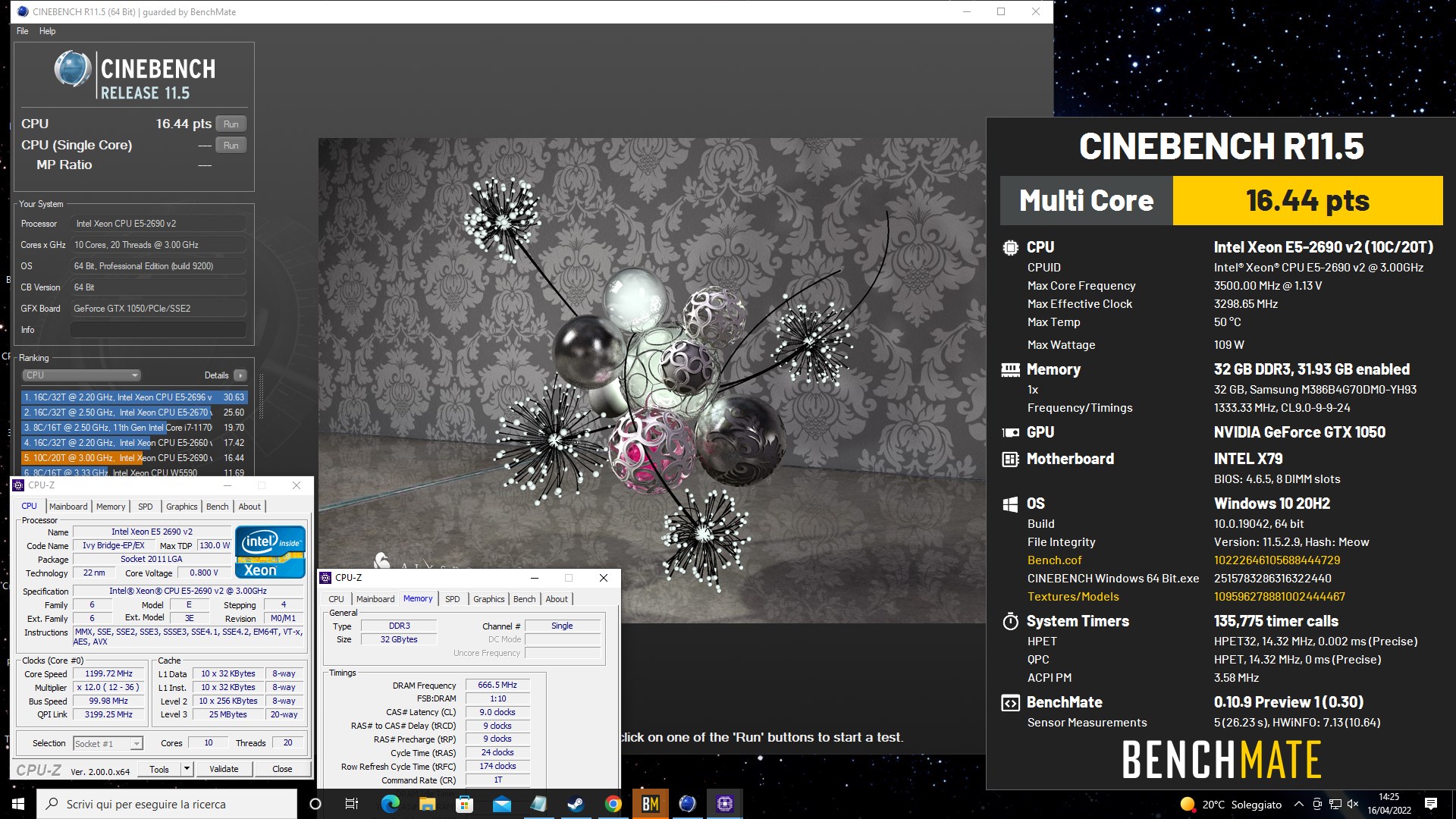
Task: Click the ranking list scrollbar handle
Action: [x=262, y=397]
